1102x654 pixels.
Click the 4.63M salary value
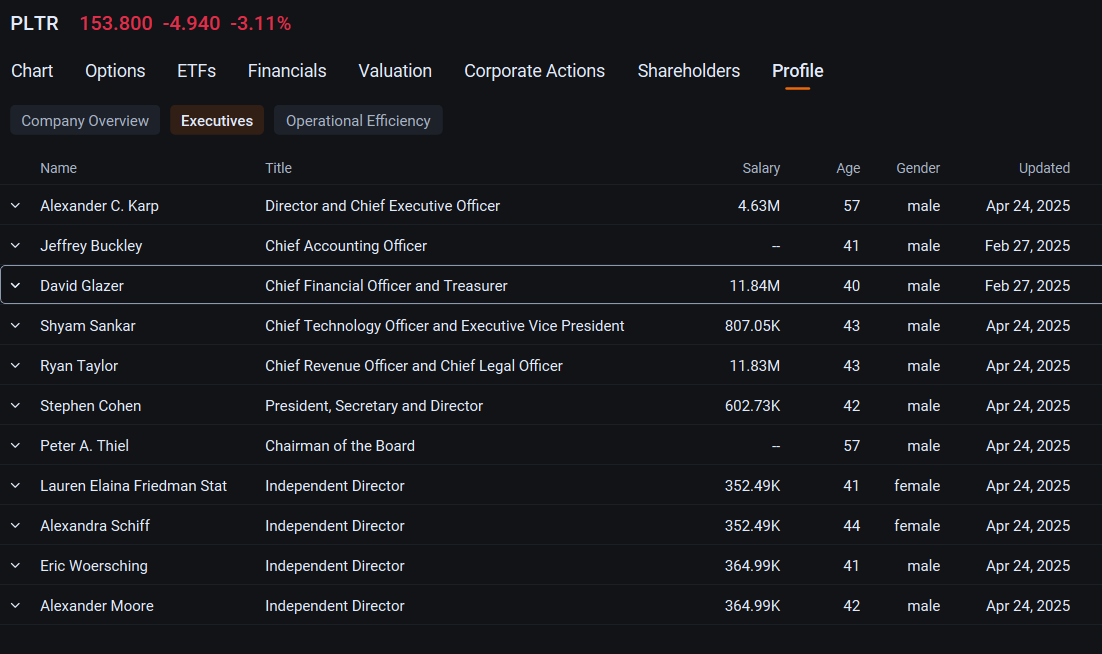(x=759, y=206)
